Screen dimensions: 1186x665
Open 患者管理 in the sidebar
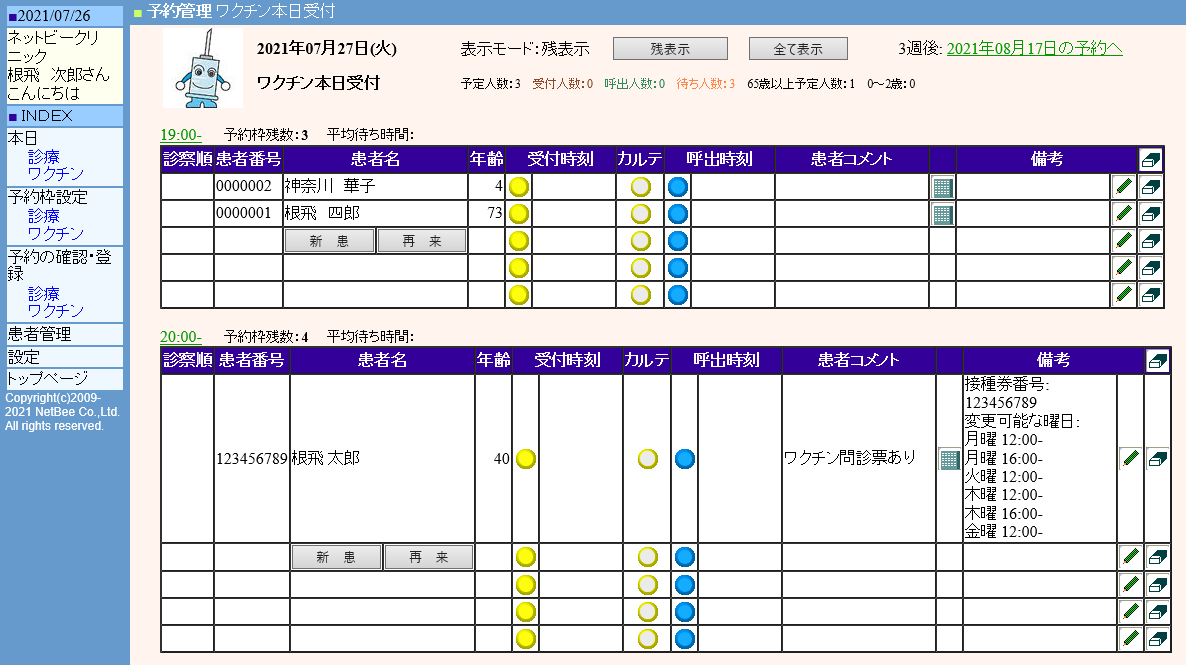click(40, 334)
